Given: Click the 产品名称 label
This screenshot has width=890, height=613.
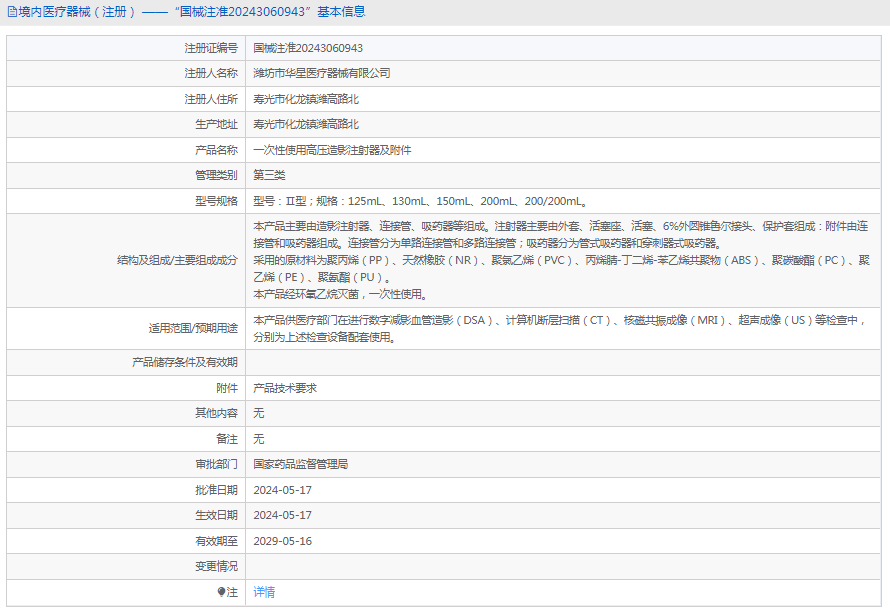Looking at the screenshot, I should coord(216,150).
